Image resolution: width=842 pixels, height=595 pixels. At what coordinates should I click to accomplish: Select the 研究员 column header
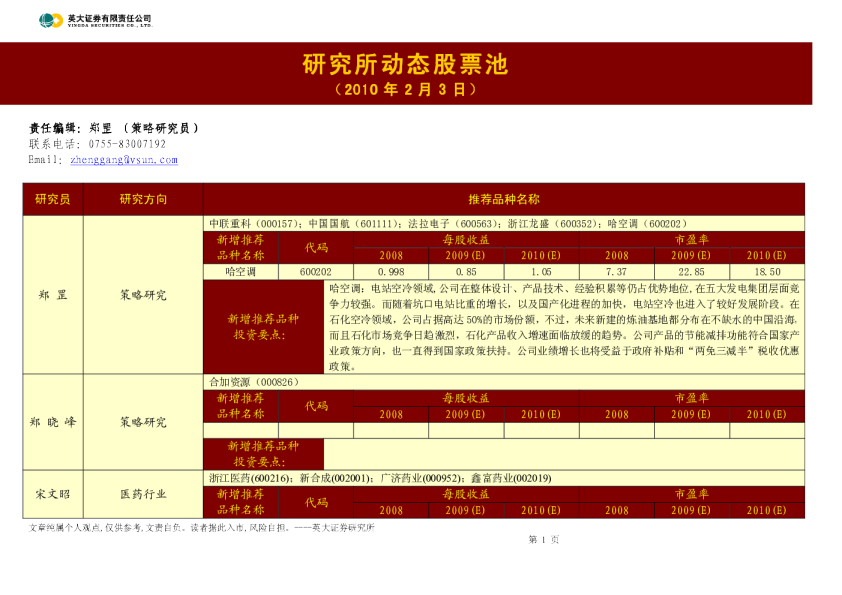pyautogui.click(x=55, y=197)
